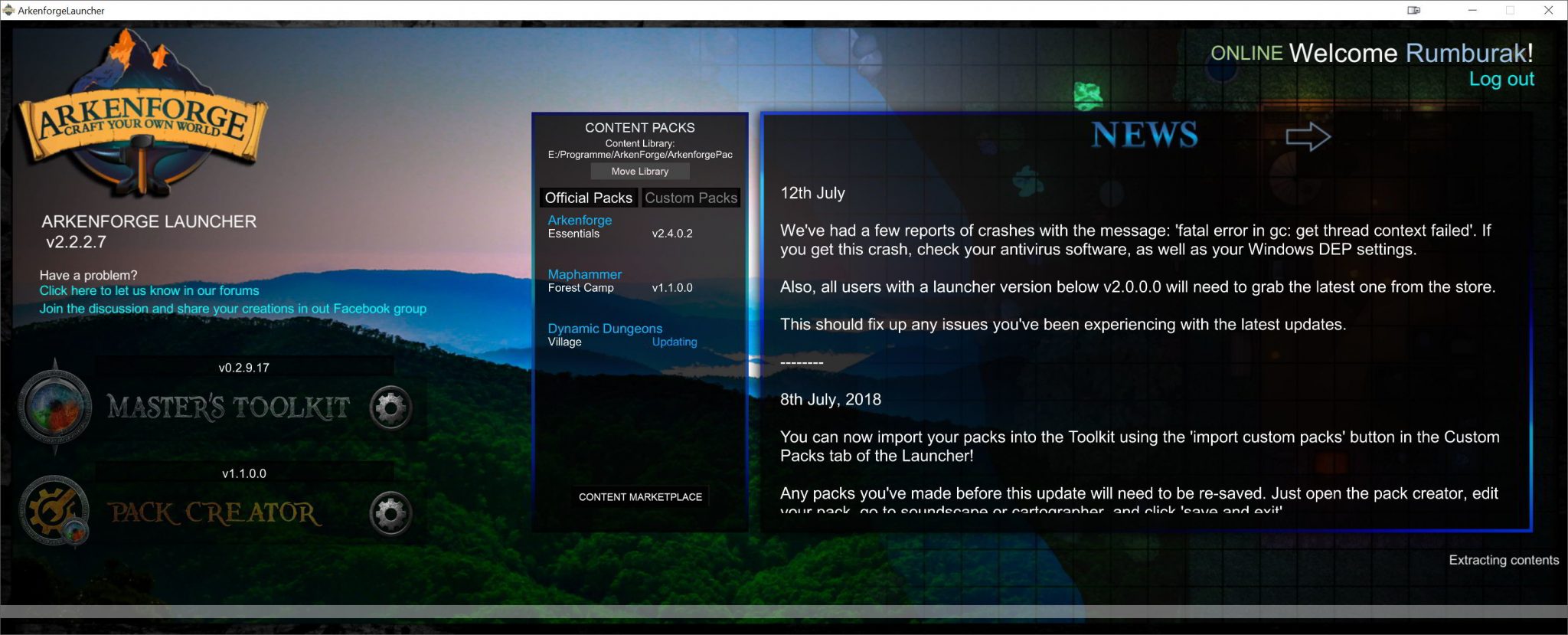Open the Facebook group discussion link
This screenshot has height=635, width=1568.
pos(233,309)
